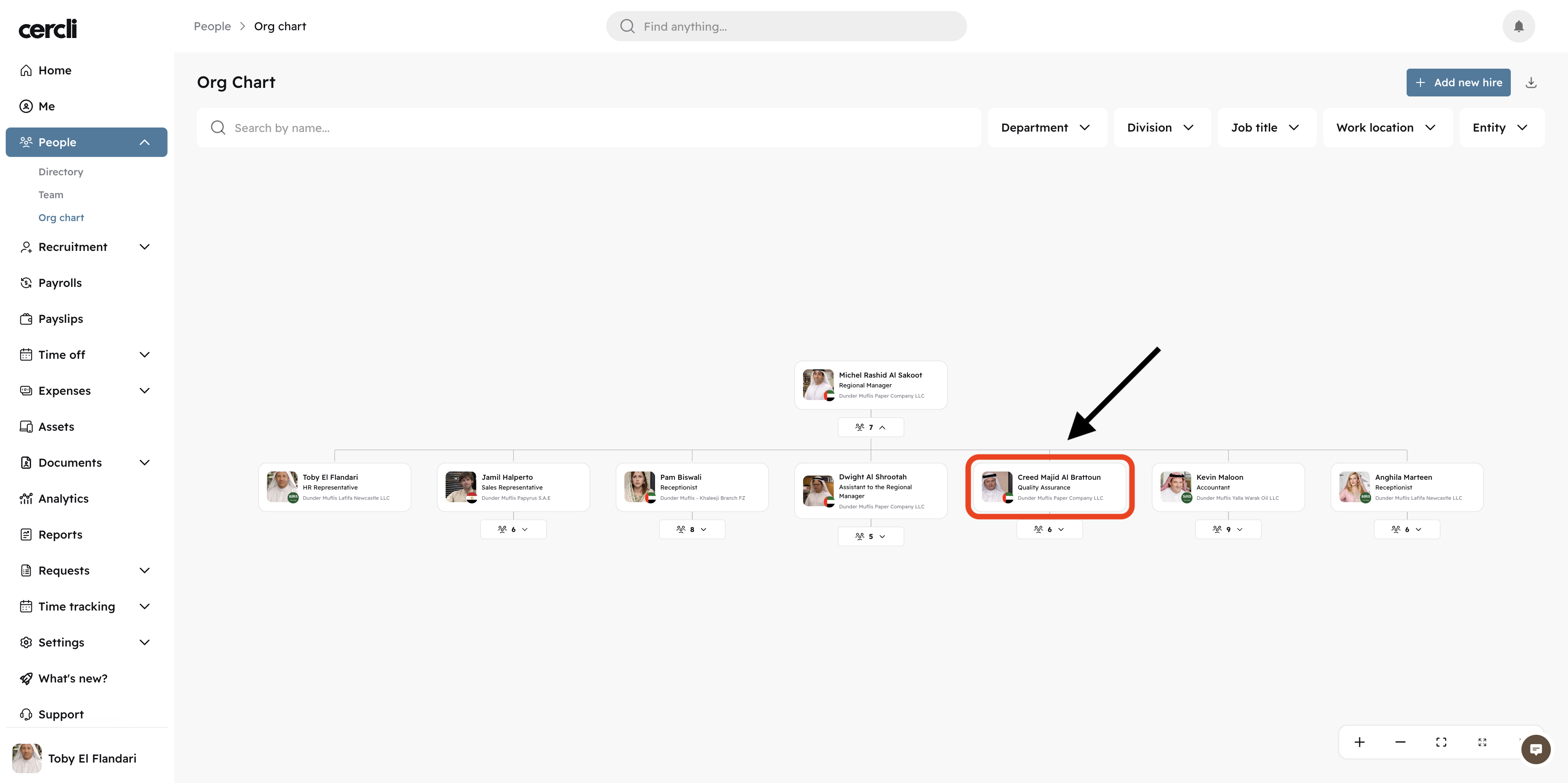This screenshot has height=783, width=1568.
Task: Open the brown chat support bubble
Action: 1535,749
